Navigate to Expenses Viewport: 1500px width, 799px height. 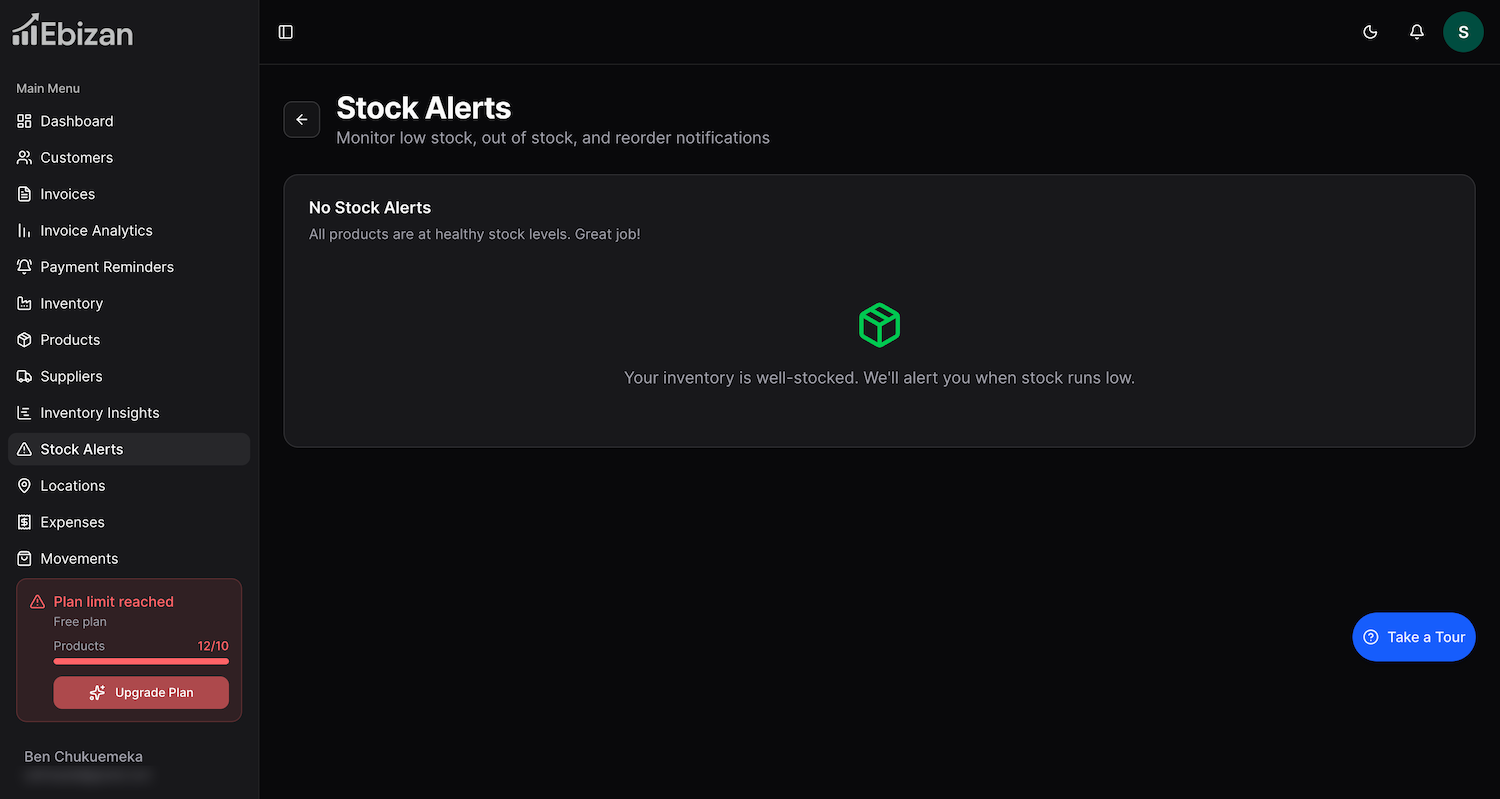[72, 522]
